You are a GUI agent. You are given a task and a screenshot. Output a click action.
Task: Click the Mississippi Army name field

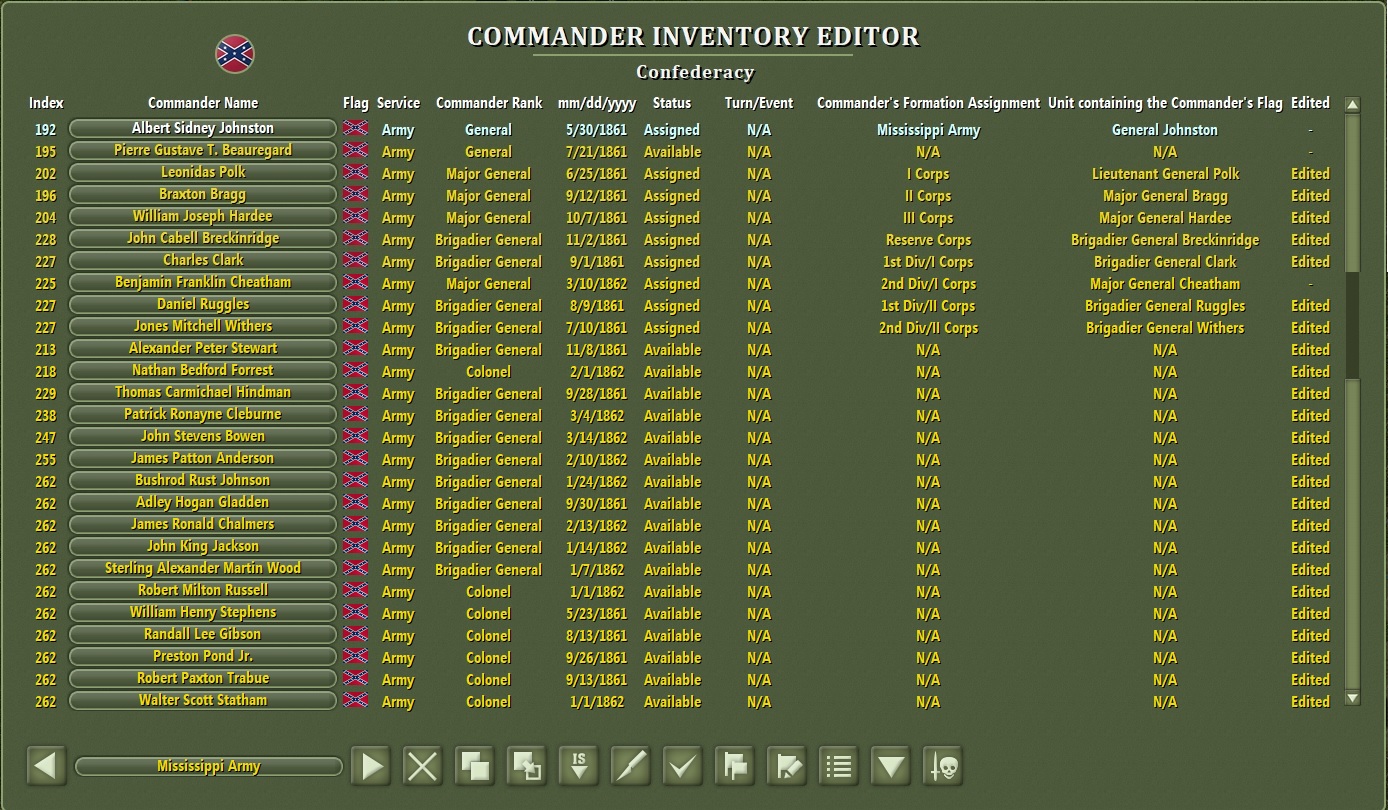(x=209, y=766)
